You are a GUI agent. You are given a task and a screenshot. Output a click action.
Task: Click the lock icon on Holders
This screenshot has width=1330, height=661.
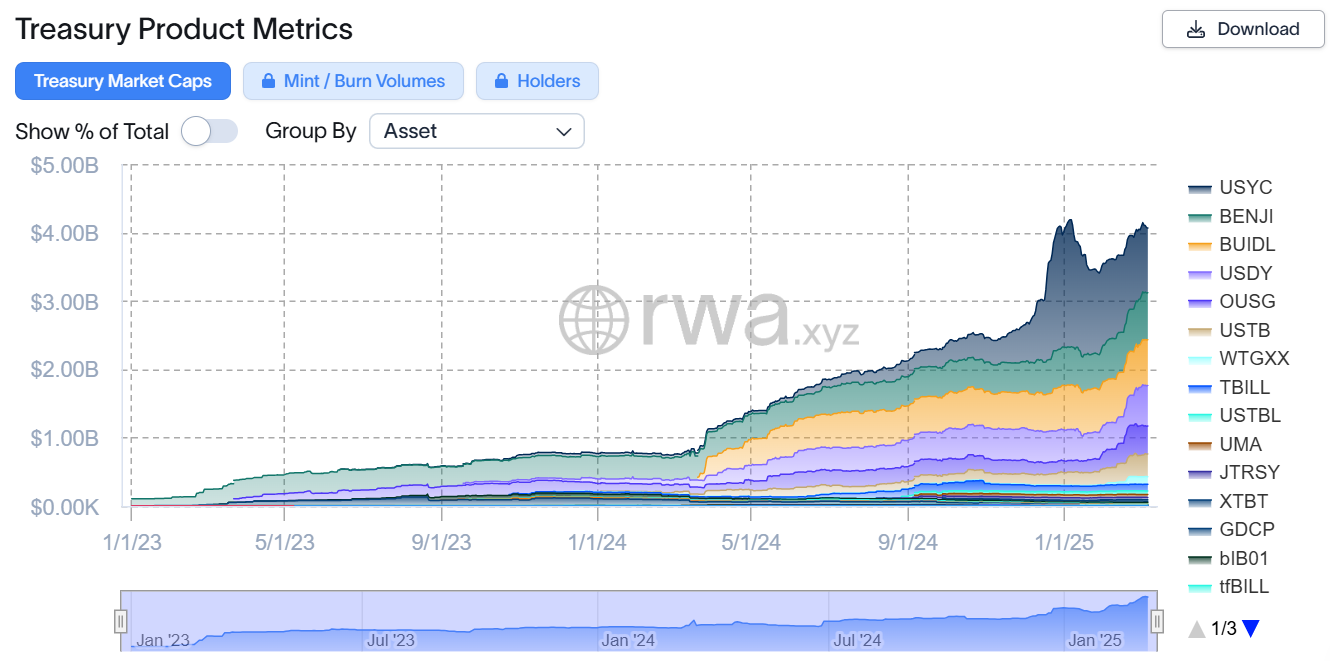tap(501, 81)
